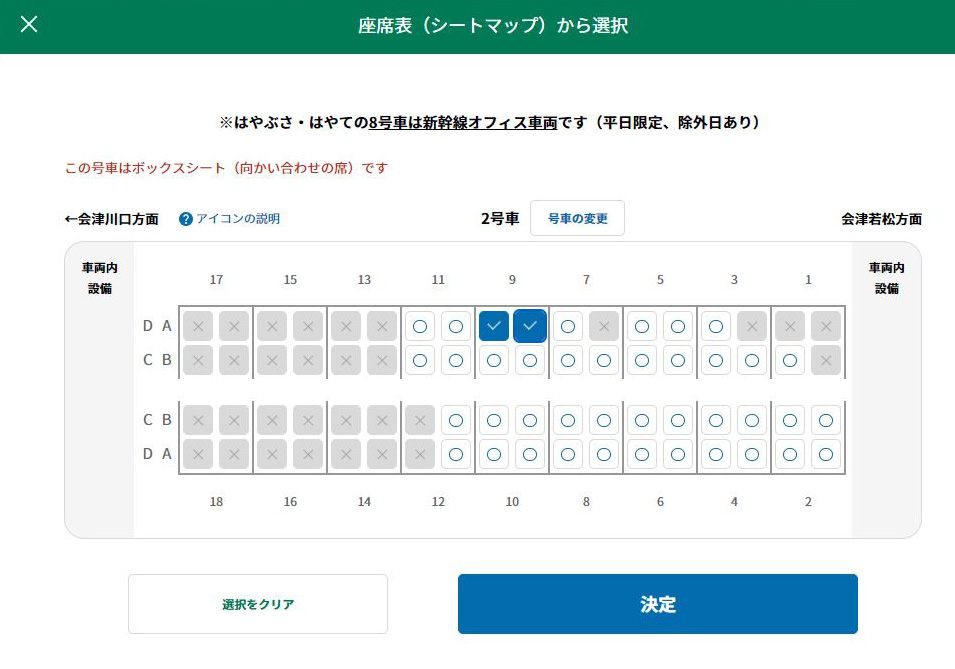The height and width of the screenshot is (669, 955).
Task: Open the 新幹線オフィス車両 link
Action: (490, 122)
